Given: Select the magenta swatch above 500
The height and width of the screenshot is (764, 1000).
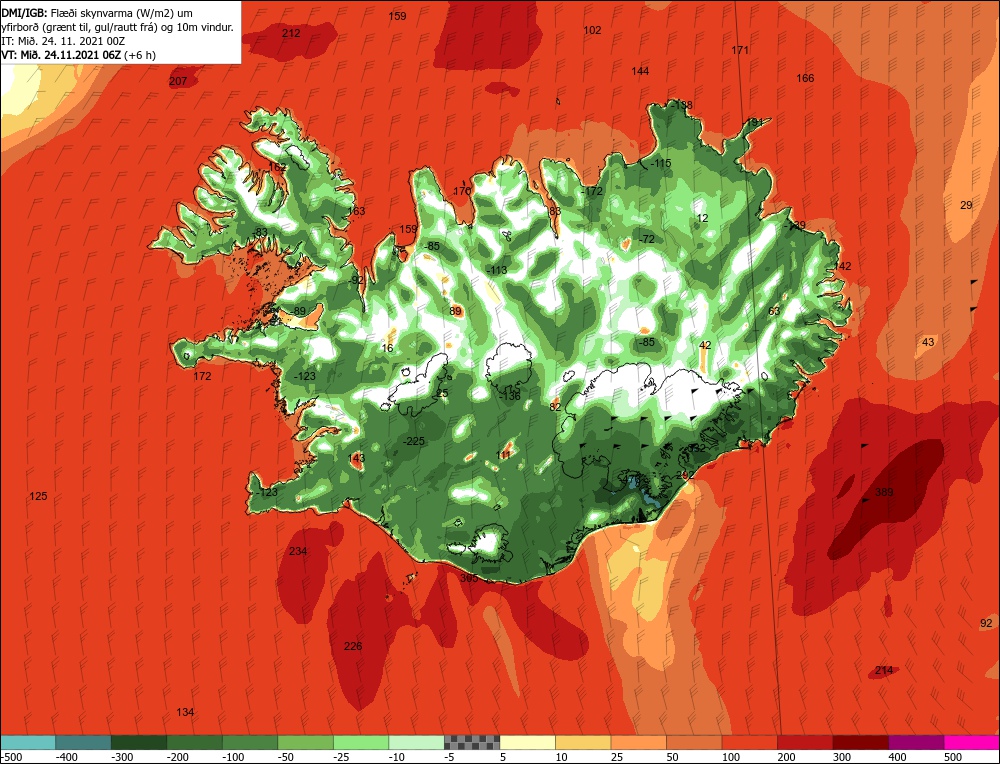Looking at the screenshot, I should [x=971, y=742].
